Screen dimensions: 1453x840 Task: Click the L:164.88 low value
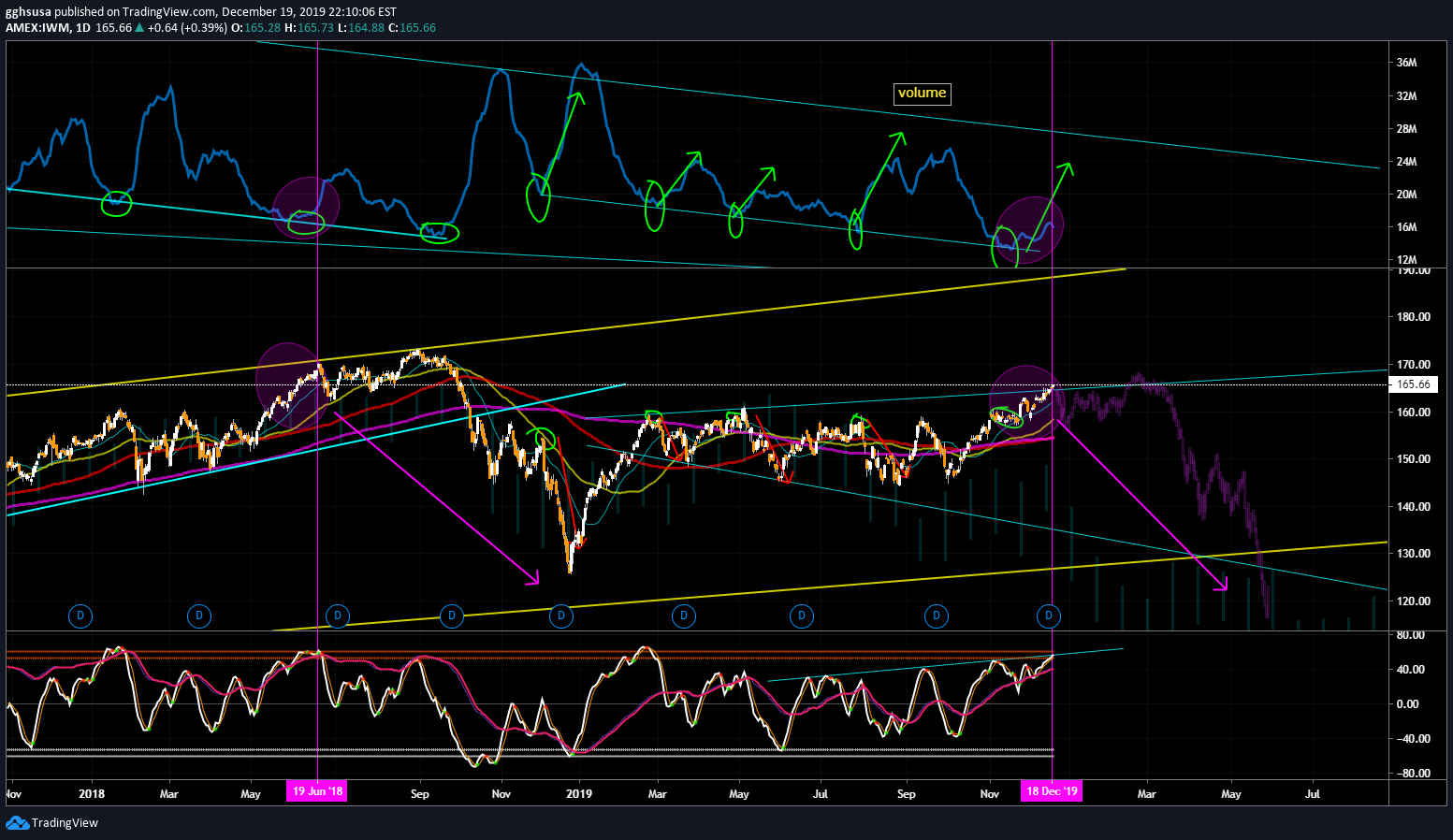click(x=361, y=28)
